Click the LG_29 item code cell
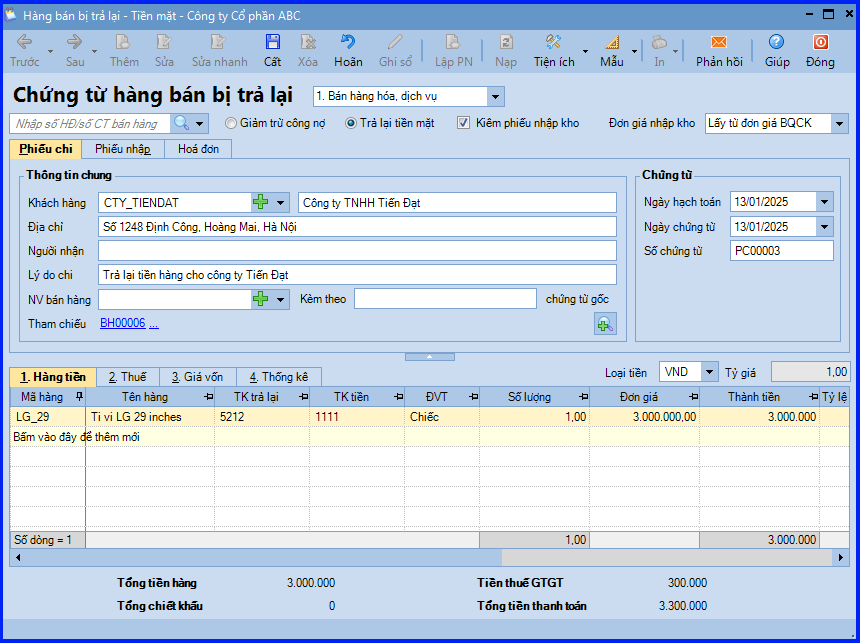860x643 pixels. 48,417
